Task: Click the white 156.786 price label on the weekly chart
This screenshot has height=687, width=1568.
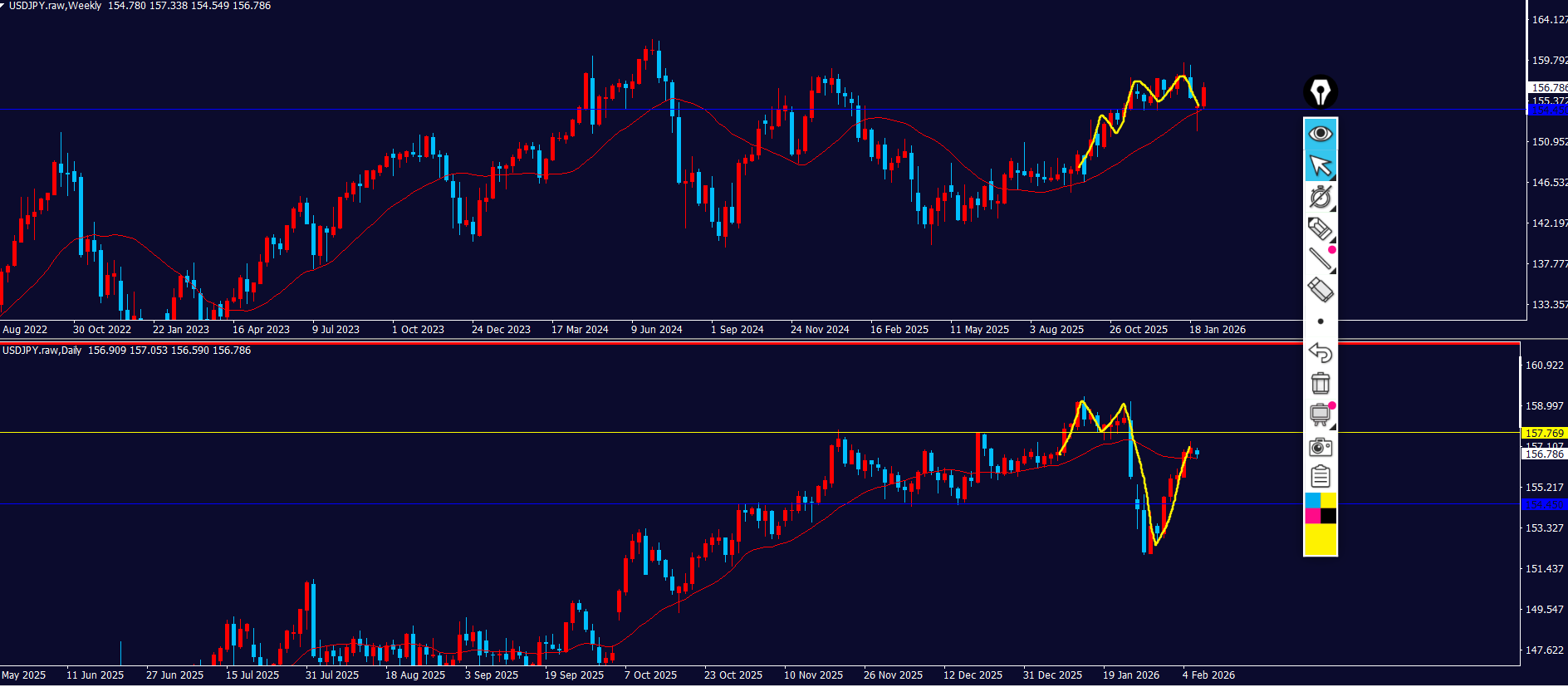Action: pyautogui.click(x=1549, y=87)
